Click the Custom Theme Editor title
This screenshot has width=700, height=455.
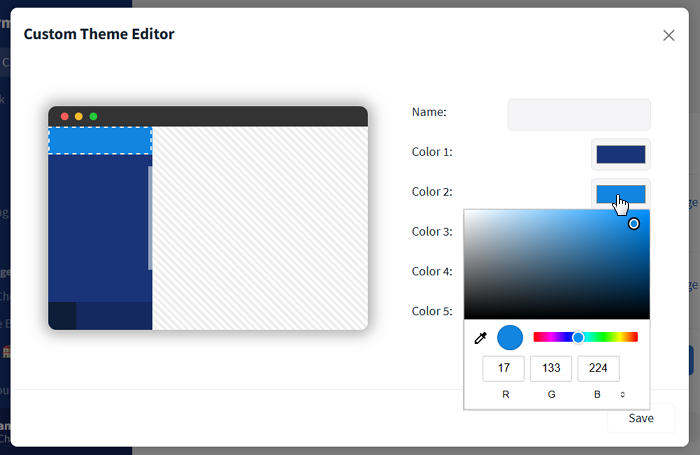99,34
